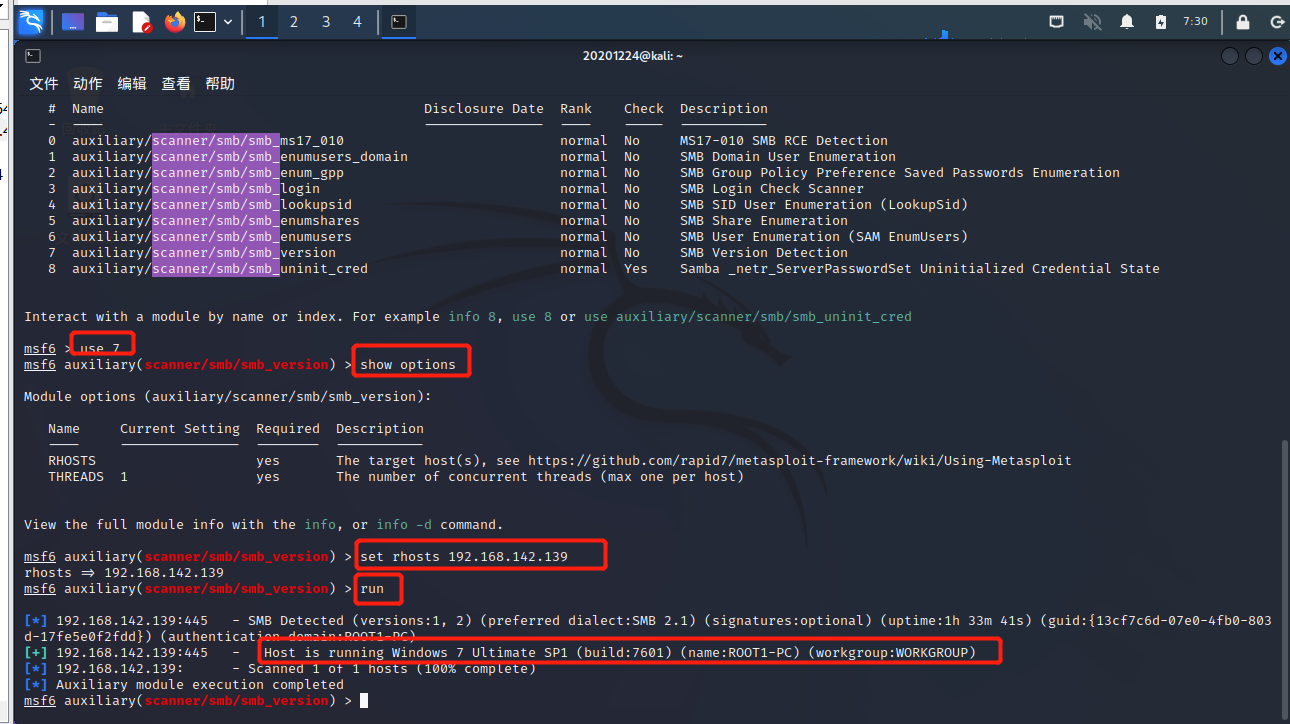The height and width of the screenshot is (724, 1290).
Task: Open the terminal window title-bar icon menu
Action: point(33,56)
